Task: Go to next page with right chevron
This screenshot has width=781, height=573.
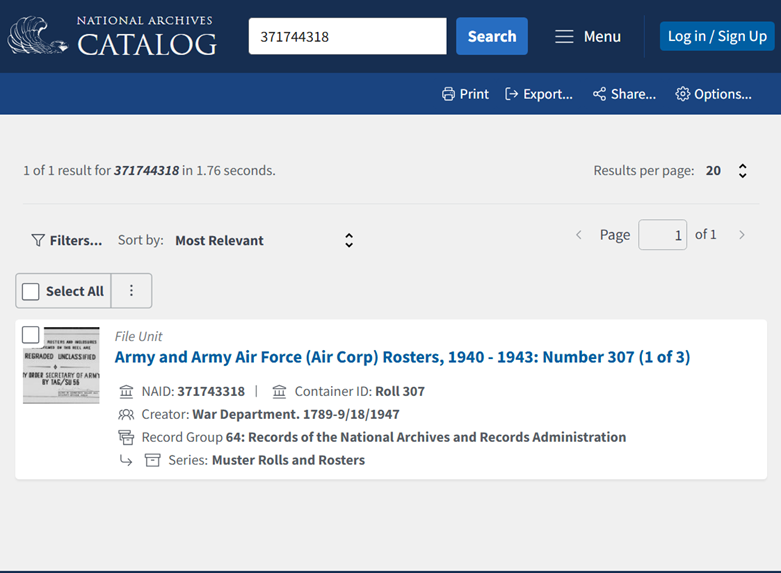Action: click(741, 235)
